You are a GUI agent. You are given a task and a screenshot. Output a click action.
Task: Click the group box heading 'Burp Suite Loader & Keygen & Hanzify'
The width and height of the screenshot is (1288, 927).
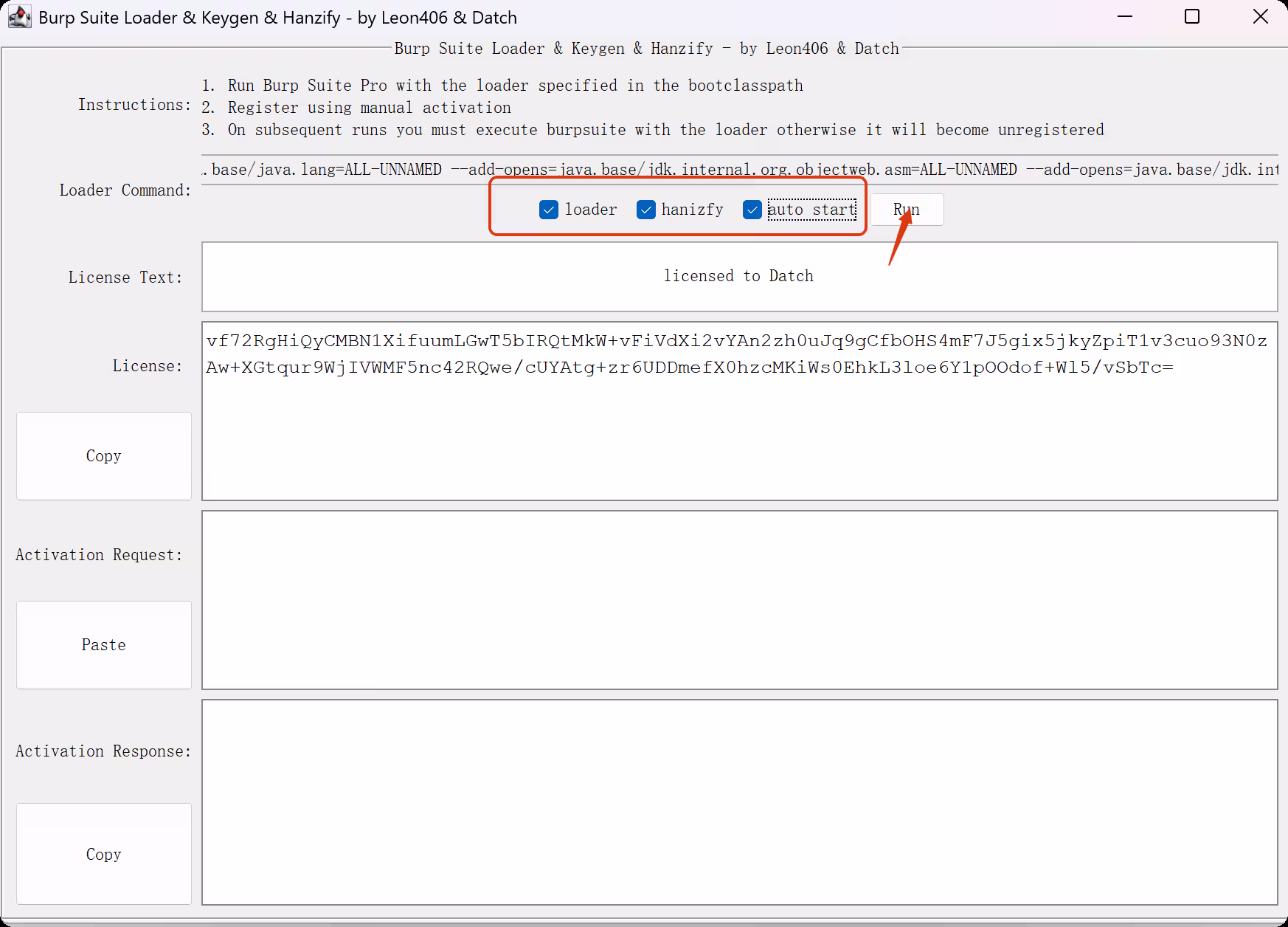pos(647,49)
